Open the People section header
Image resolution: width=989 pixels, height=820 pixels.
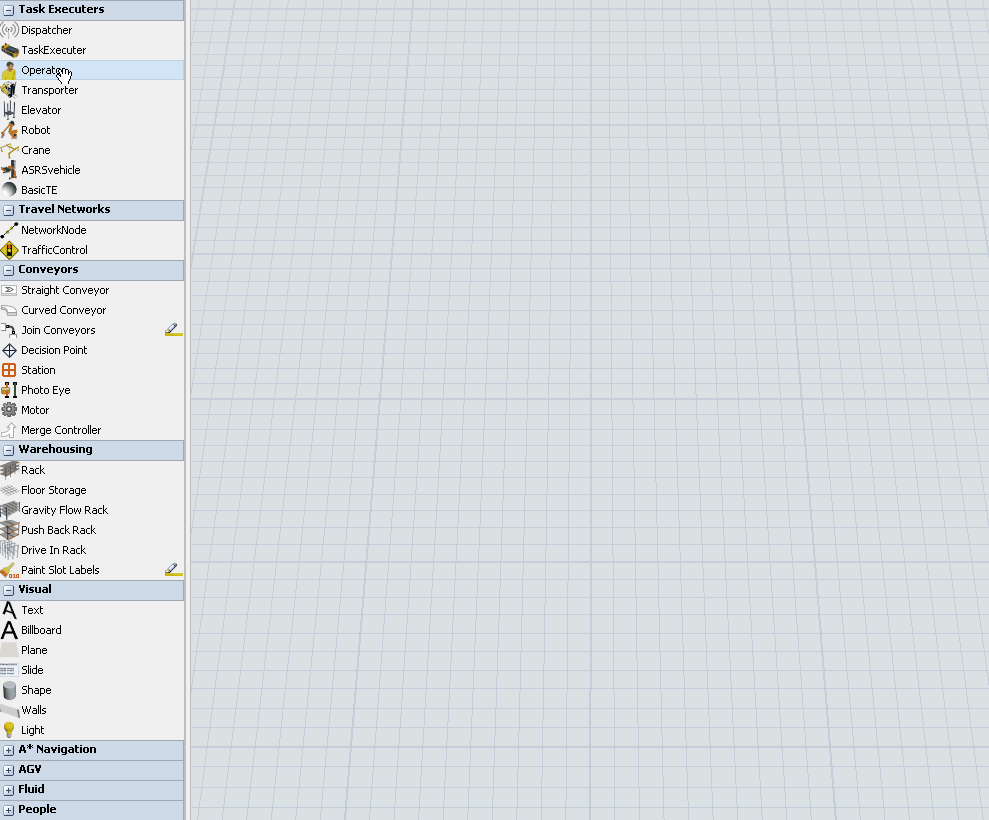coord(9,810)
